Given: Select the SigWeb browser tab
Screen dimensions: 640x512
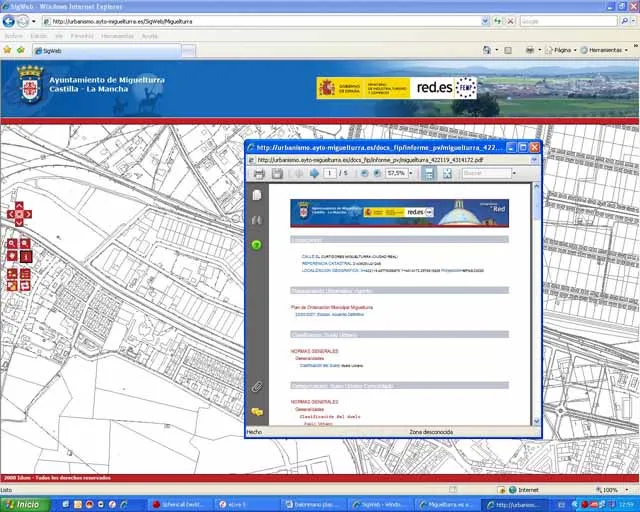Looking at the screenshot, I should pos(107,51).
